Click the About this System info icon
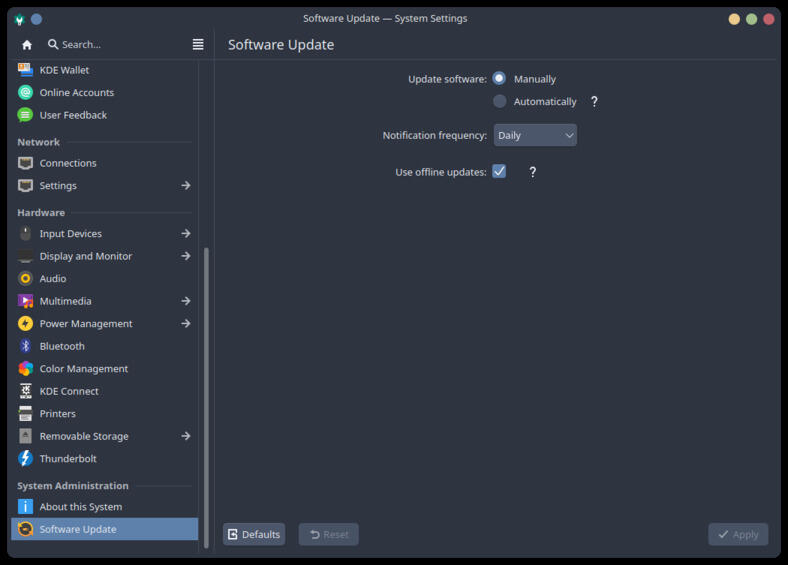Viewport: 788px width, 565px height. [25, 507]
